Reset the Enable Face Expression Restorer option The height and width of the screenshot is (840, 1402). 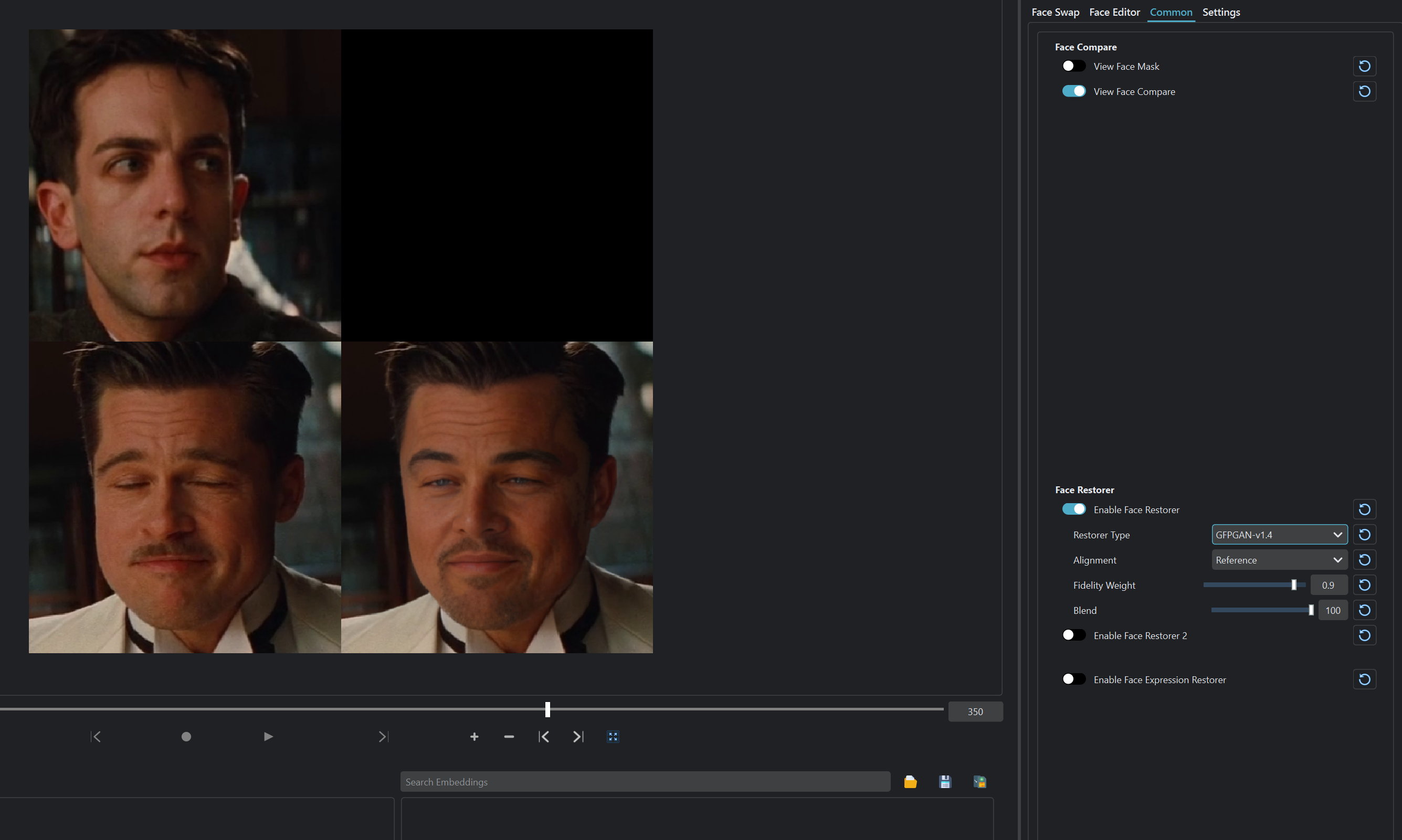(x=1365, y=679)
